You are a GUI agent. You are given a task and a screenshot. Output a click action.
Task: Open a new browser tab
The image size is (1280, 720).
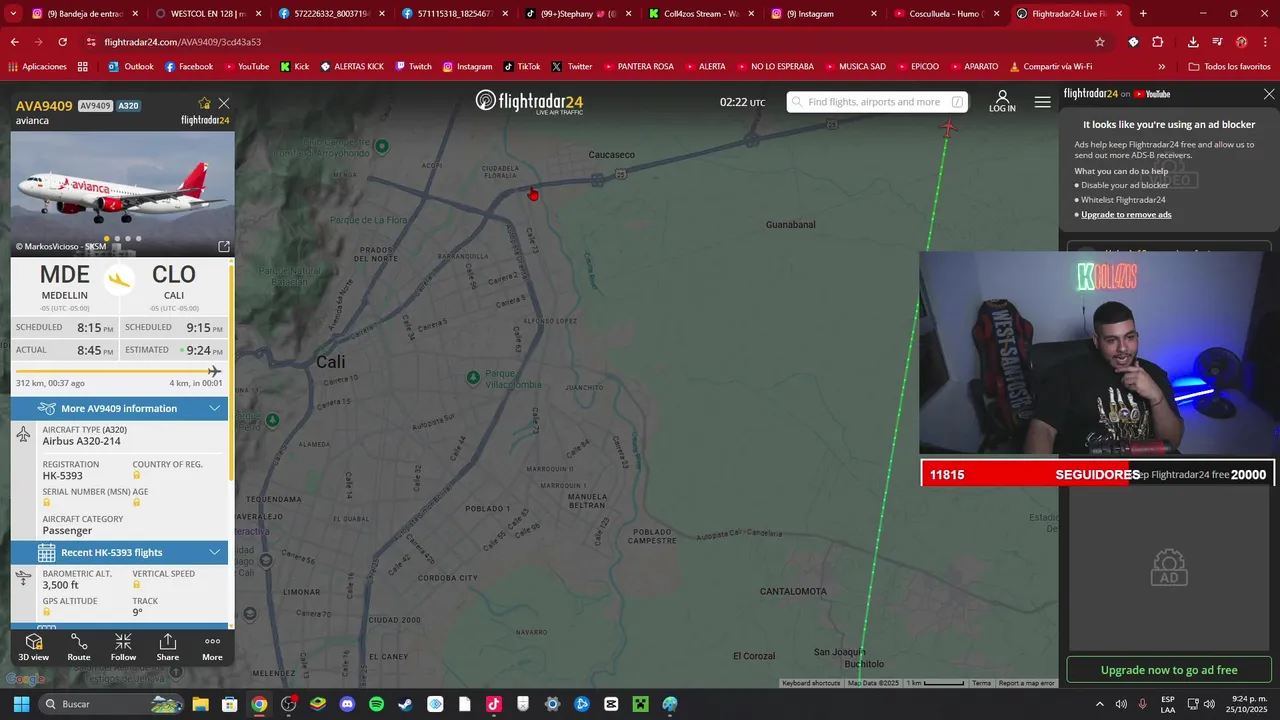[1143, 14]
